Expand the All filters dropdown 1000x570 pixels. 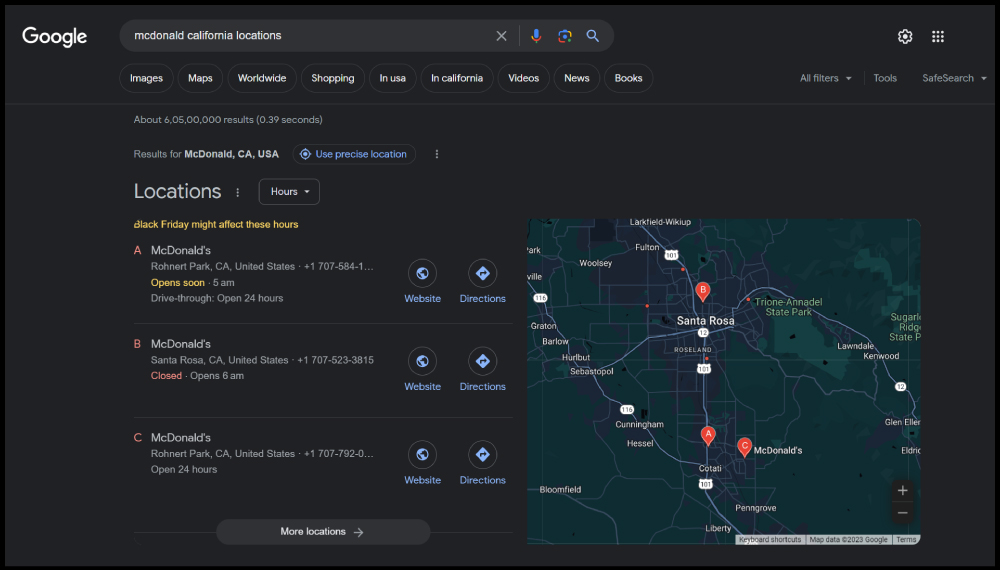pos(826,78)
